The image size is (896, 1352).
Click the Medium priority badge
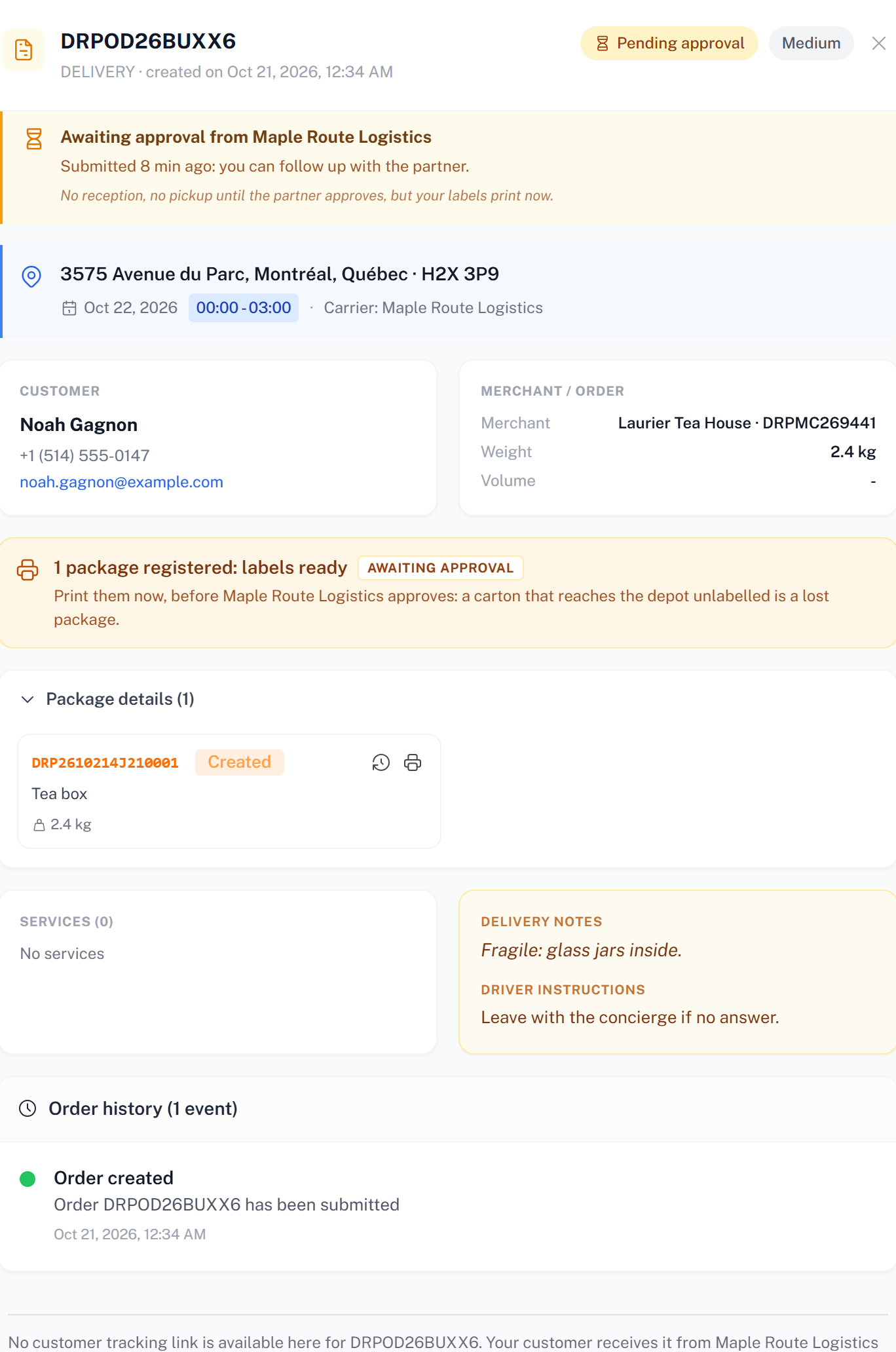tap(811, 43)
